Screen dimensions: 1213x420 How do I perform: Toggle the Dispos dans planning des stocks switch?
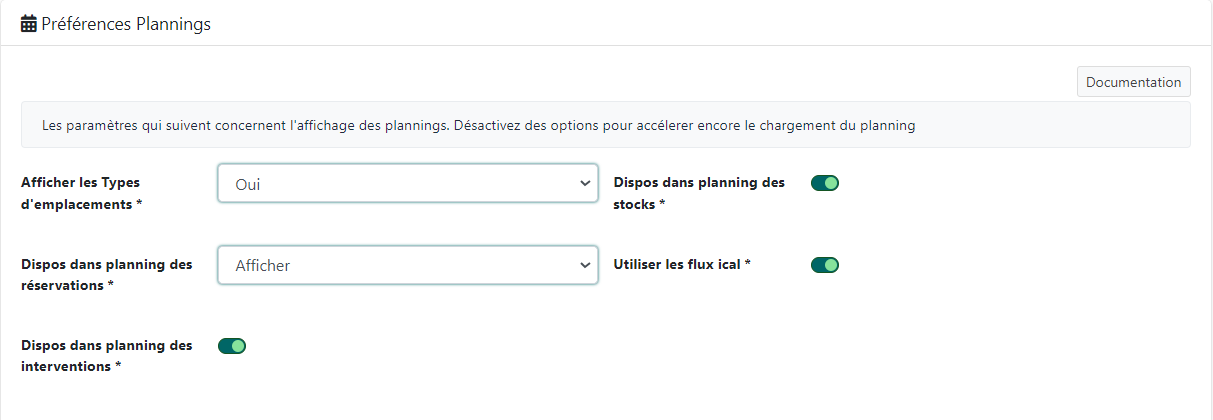825,183
